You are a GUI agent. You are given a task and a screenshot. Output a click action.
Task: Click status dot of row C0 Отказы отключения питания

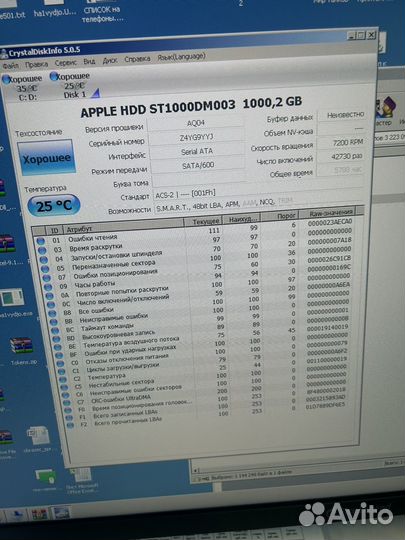point(60,364)
